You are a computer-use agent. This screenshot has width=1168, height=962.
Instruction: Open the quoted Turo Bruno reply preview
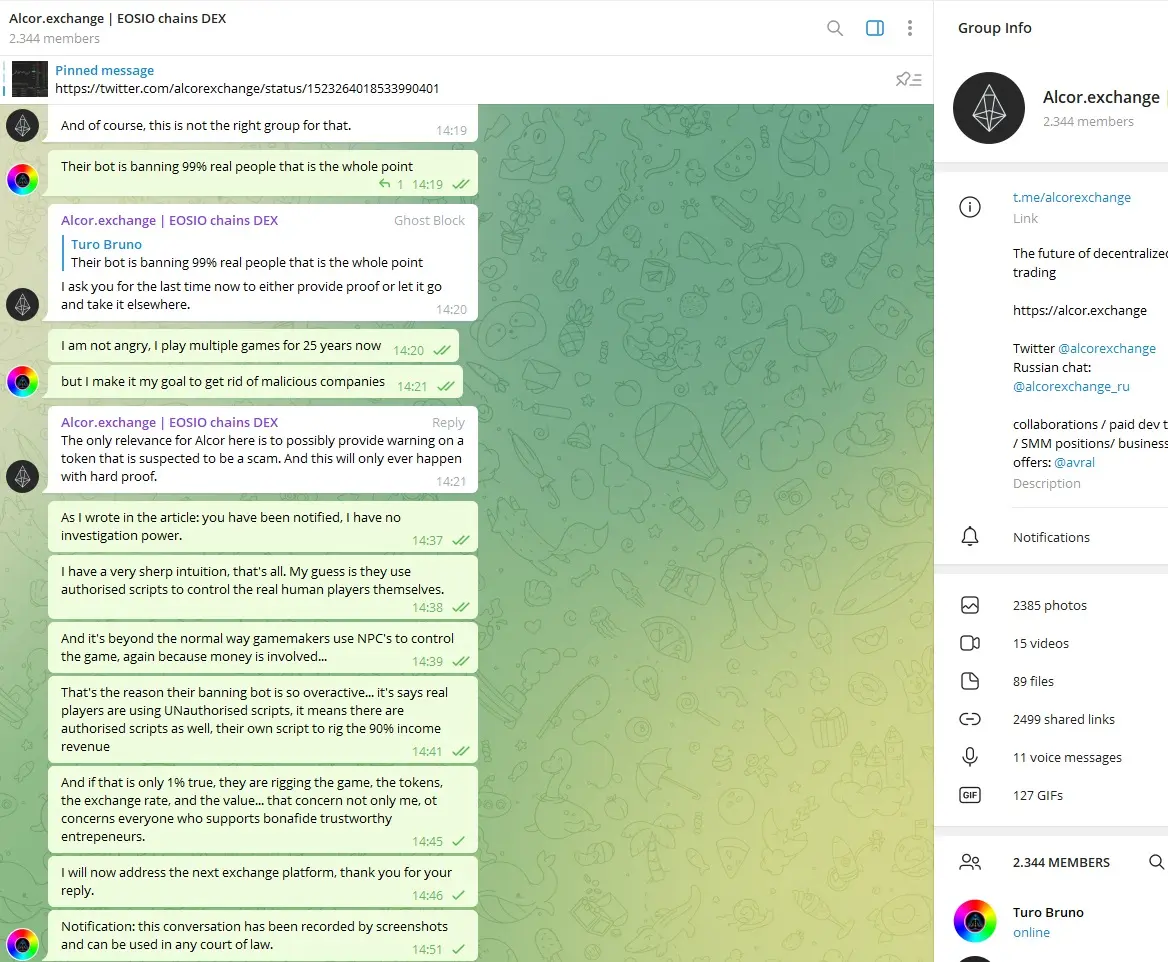[x=263, y=253]
